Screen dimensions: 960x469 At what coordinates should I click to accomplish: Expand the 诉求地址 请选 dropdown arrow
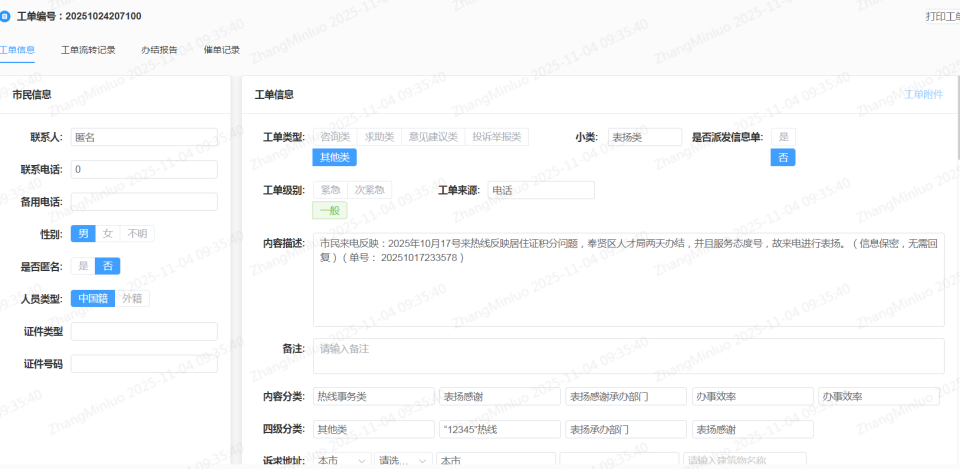423,460
